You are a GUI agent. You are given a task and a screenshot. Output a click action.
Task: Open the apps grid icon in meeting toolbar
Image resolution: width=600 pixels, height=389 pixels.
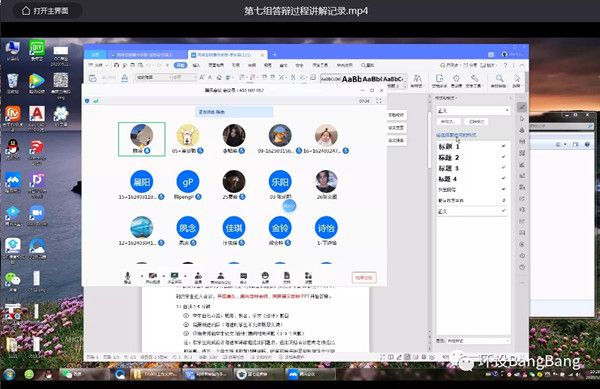[308, 278]
